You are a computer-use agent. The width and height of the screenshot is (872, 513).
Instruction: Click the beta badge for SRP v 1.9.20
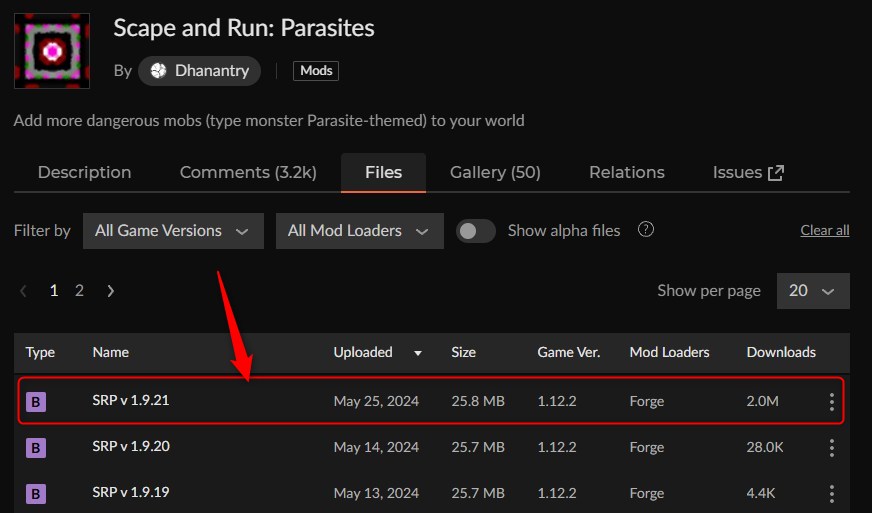tap(36, 447)
